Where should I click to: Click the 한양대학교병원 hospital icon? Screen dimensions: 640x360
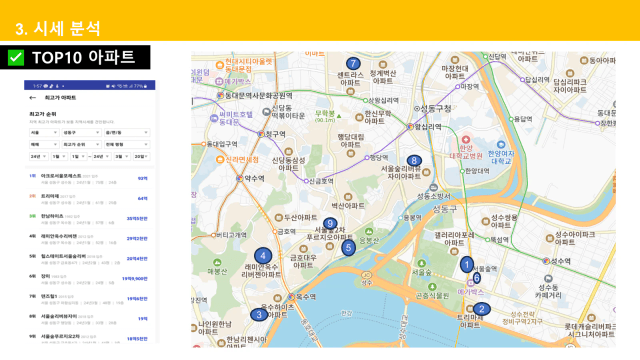click(x=466, y=140)
